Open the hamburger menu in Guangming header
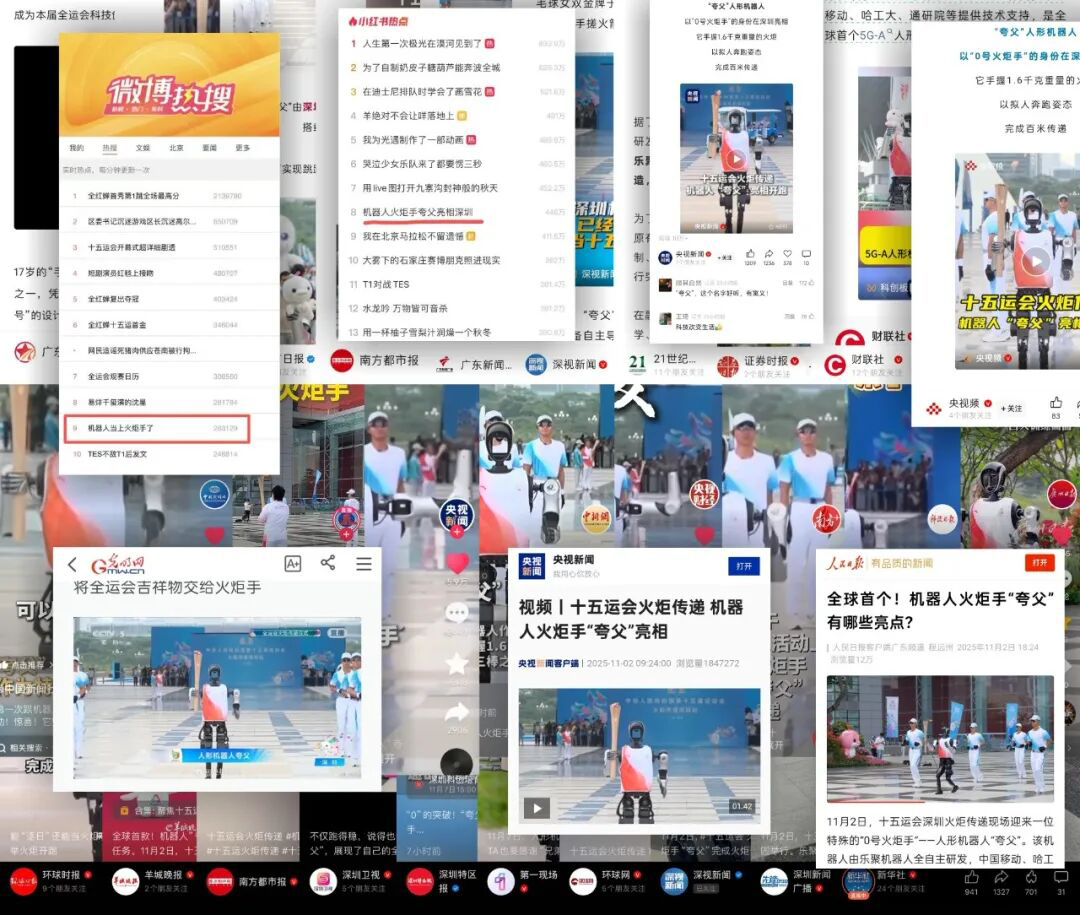1080x915 pixels. (x=364, y=564)
